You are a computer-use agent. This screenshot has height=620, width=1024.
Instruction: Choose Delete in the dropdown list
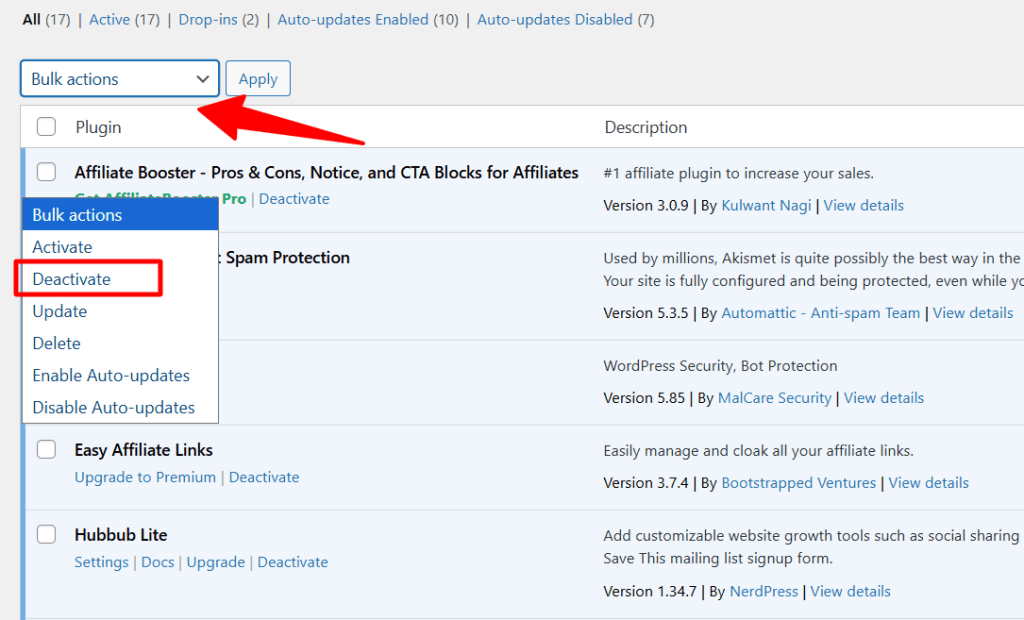120,343
